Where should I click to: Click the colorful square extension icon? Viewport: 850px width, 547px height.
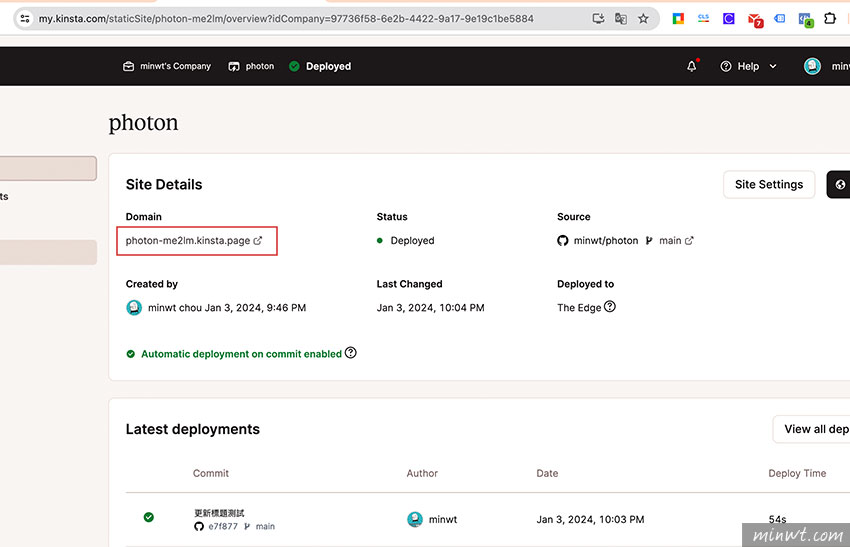[x=678, y=19]
